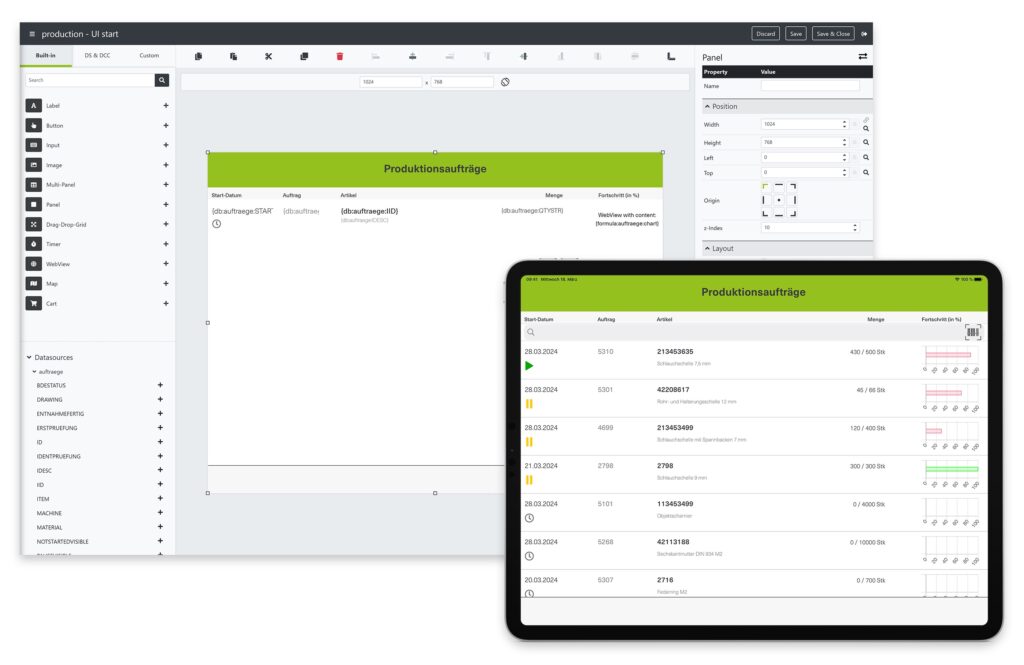Select the Image widget icon

pyautogui.click(x=33, y=165)
